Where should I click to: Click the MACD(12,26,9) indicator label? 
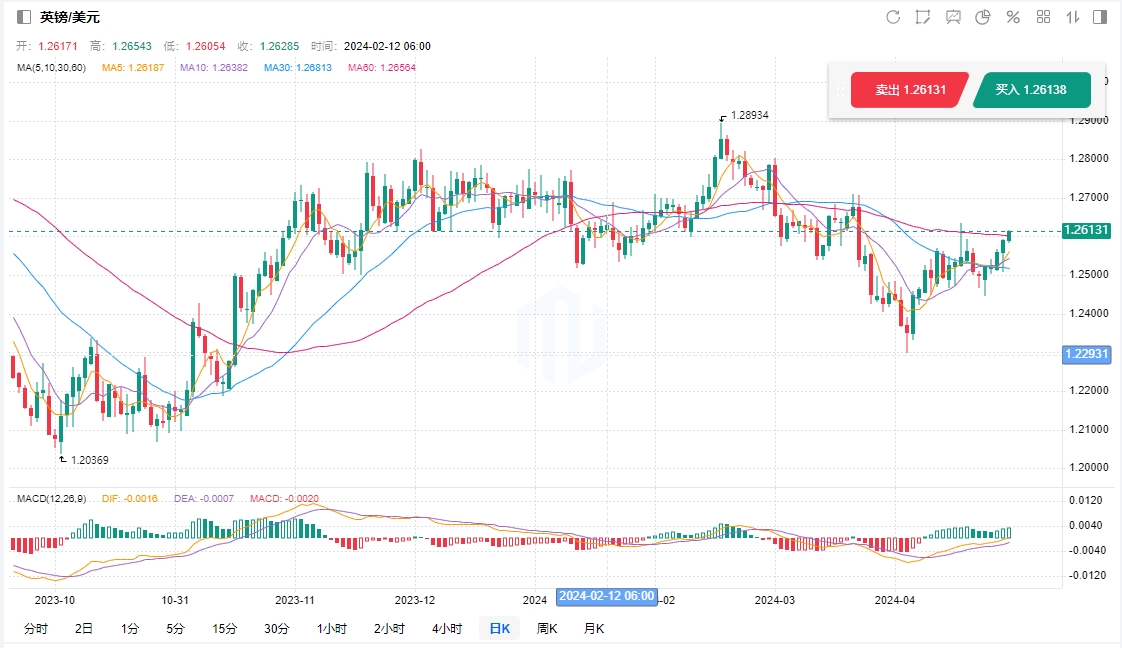pos(51,498)
